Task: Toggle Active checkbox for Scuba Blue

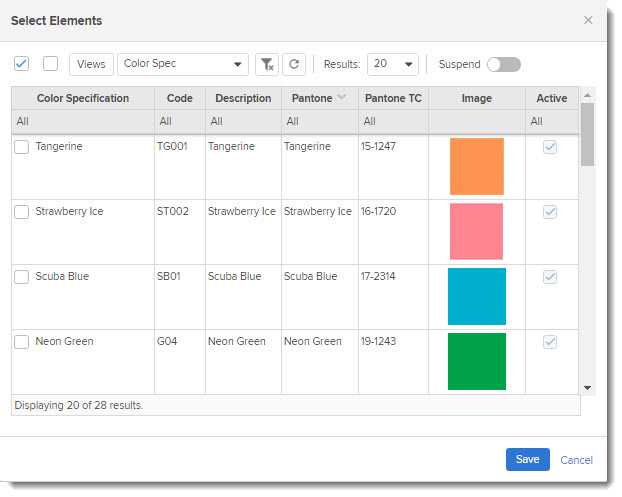Action: pos(550,277)
